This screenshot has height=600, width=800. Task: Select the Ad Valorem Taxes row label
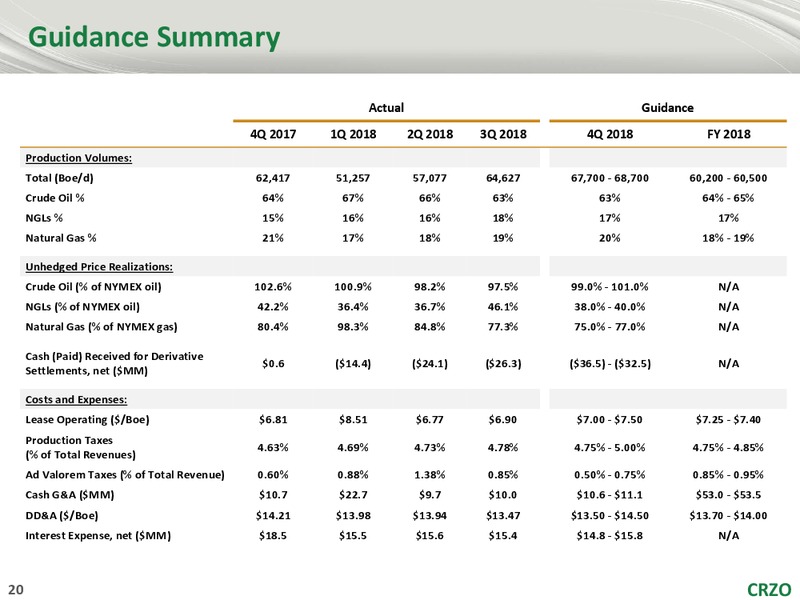coord(125,475)
